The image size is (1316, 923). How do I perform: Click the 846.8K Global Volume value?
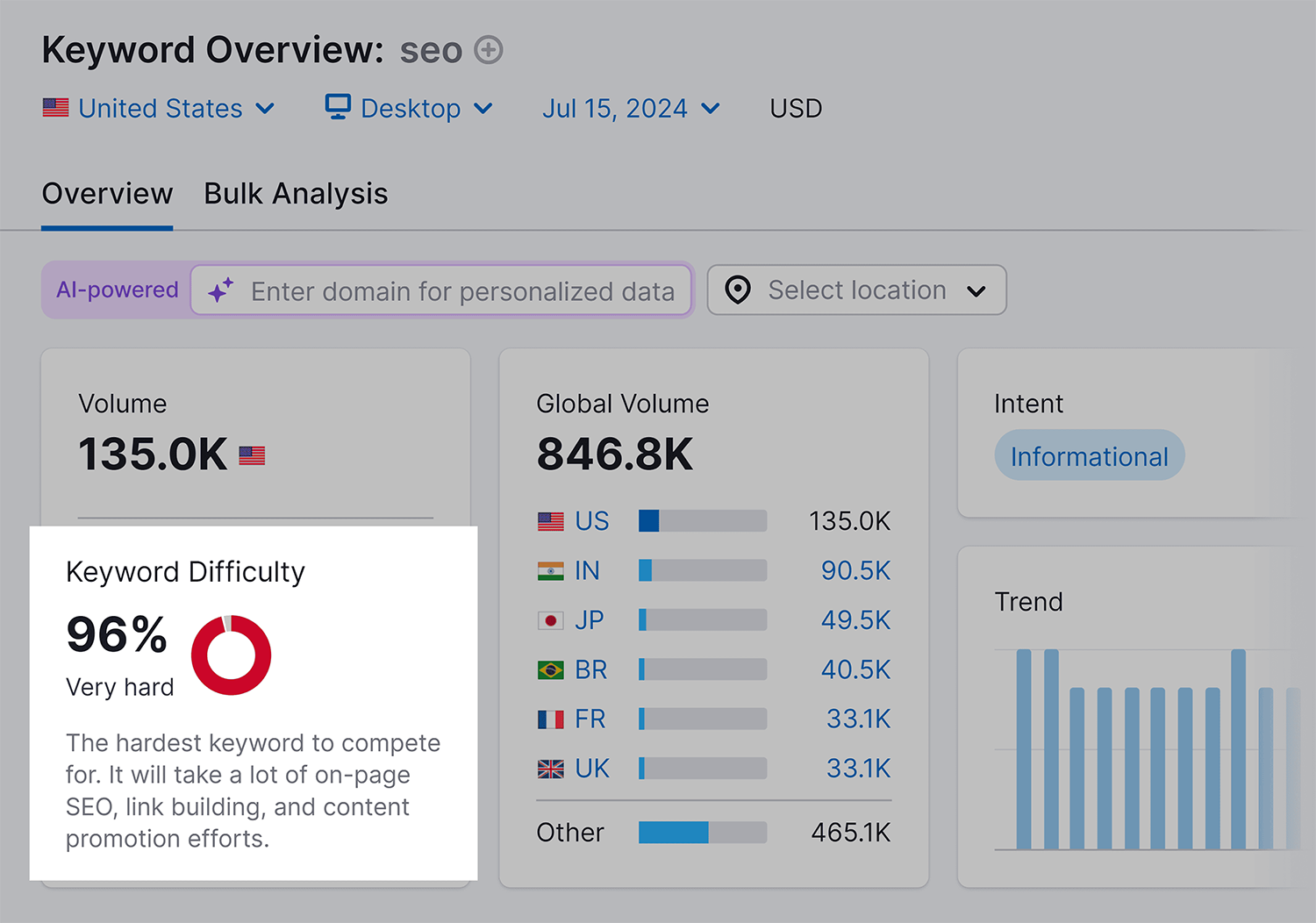615,454
